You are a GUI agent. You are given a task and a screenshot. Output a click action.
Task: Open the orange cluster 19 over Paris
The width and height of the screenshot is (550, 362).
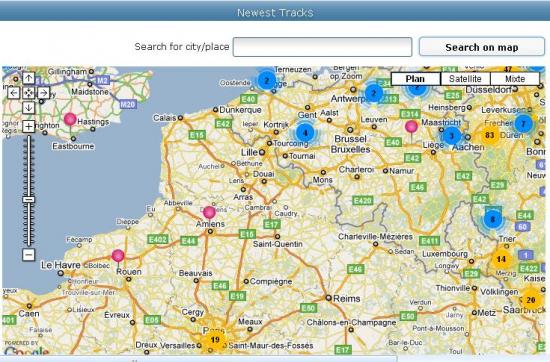pos(215,340)
